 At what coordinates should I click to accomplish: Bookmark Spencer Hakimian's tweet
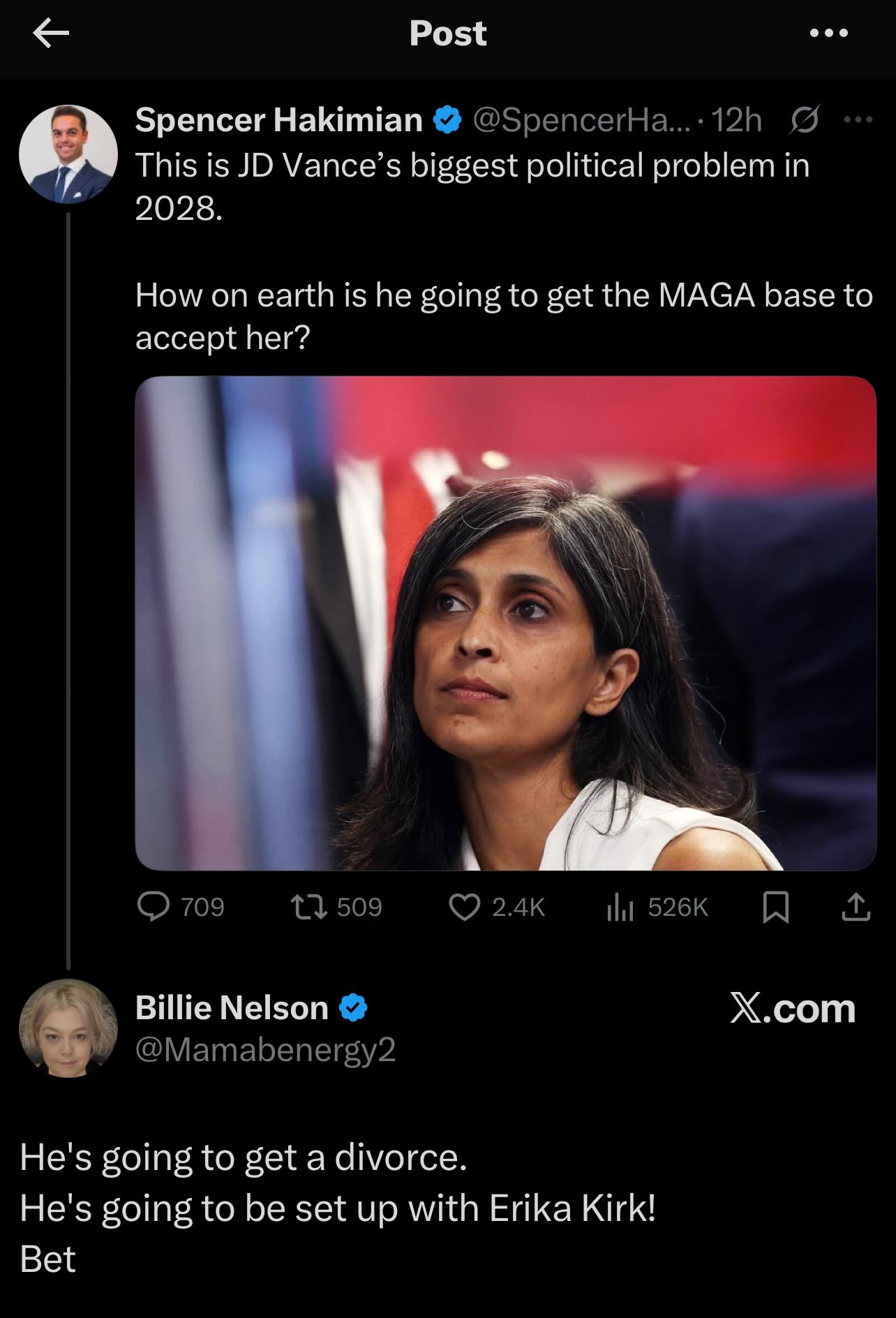[x=776, y=907]
